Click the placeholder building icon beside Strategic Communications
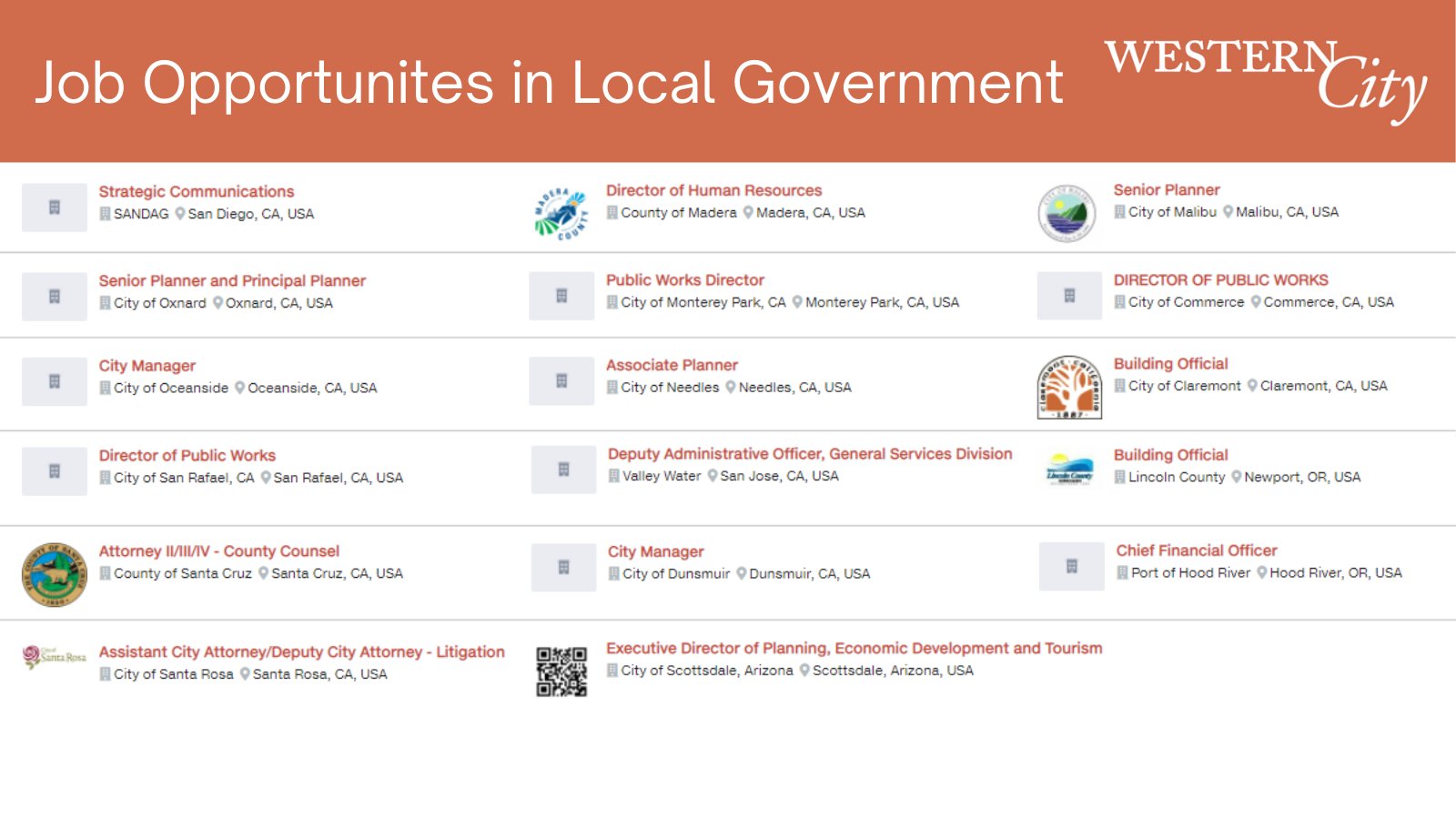This screenshot has width=1456, height=819. (x=55, y=207)
